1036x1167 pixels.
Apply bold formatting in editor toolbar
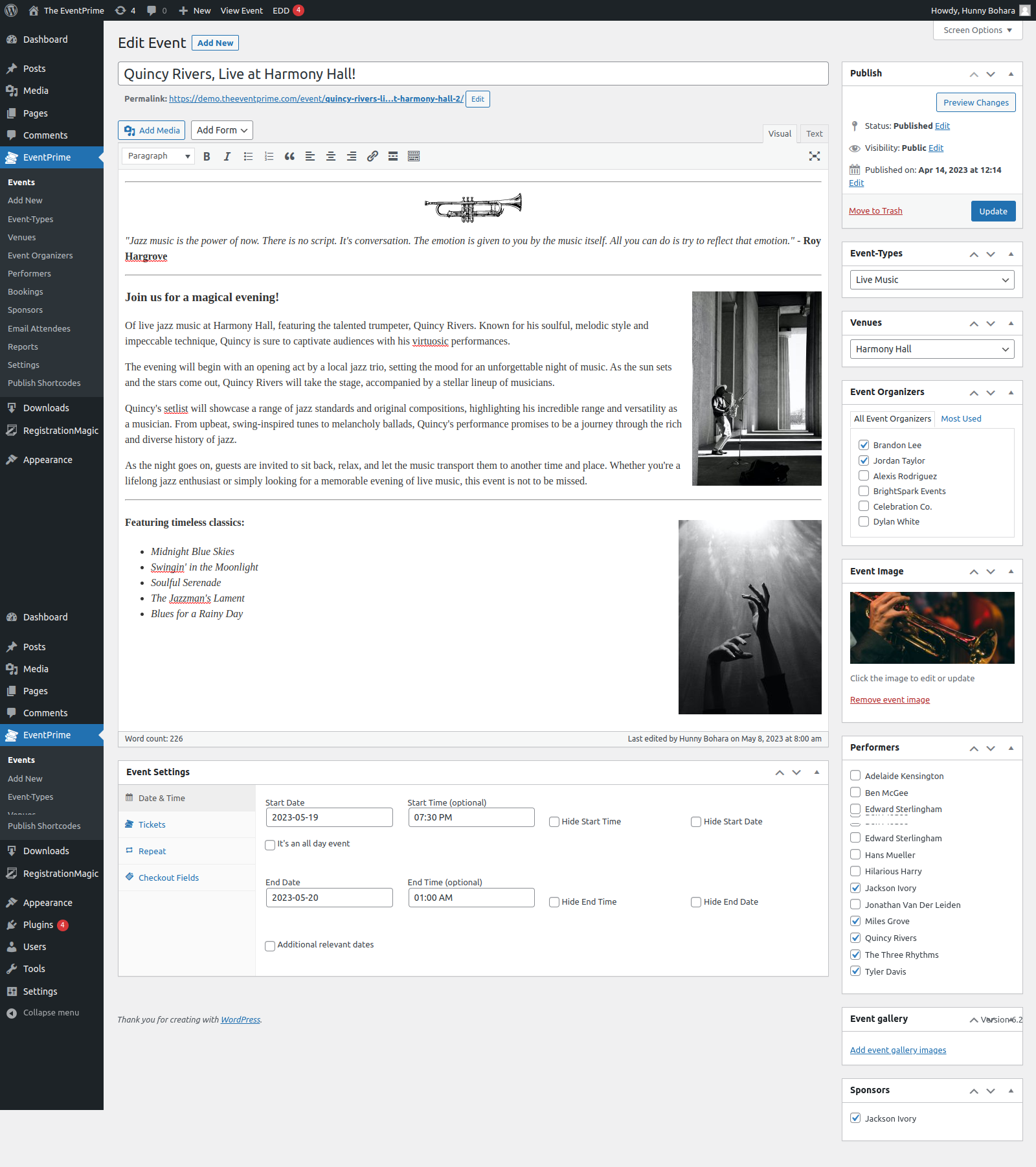click(x=207, y=156)
